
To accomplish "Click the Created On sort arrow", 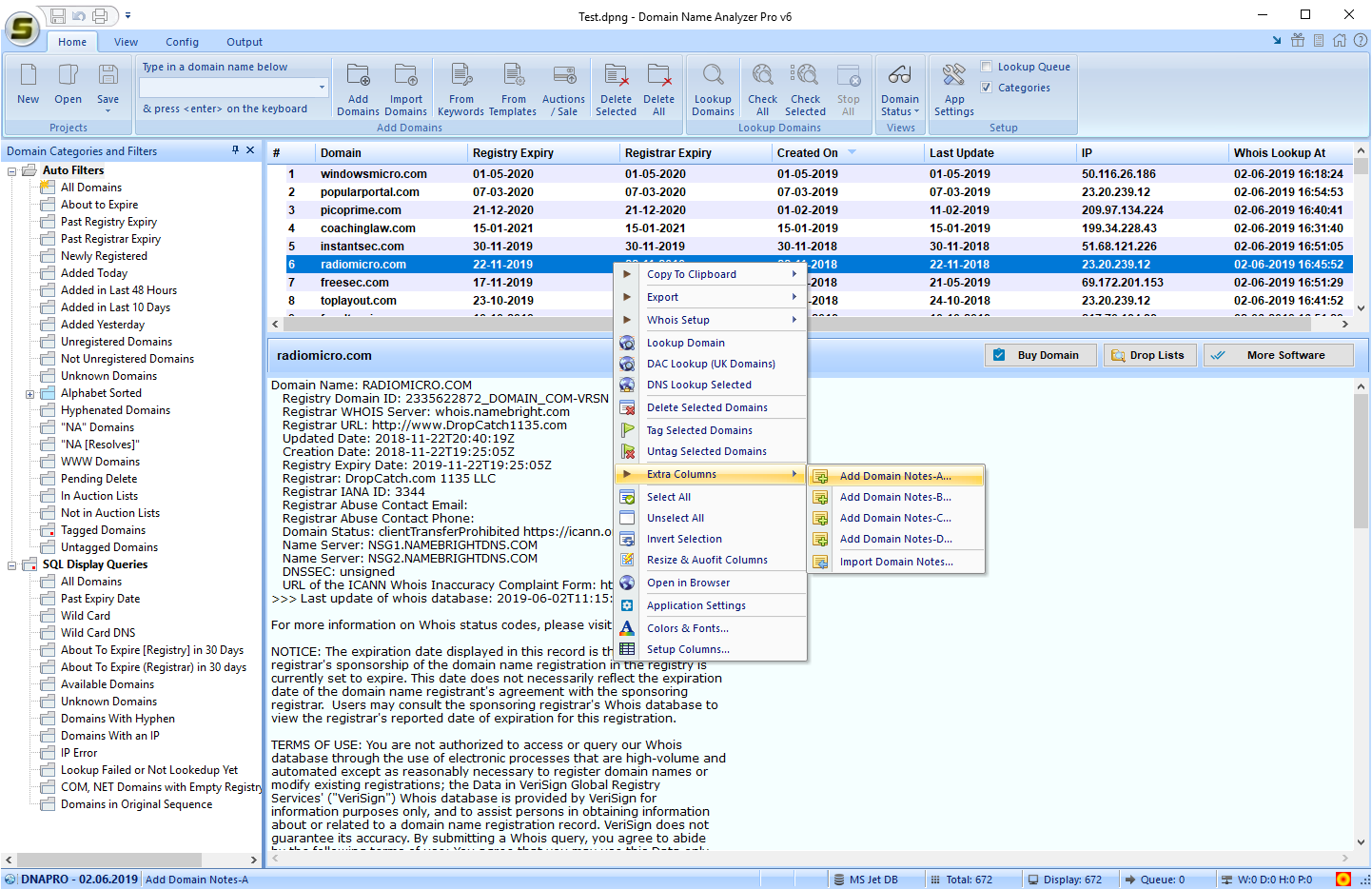I will 852,152.
